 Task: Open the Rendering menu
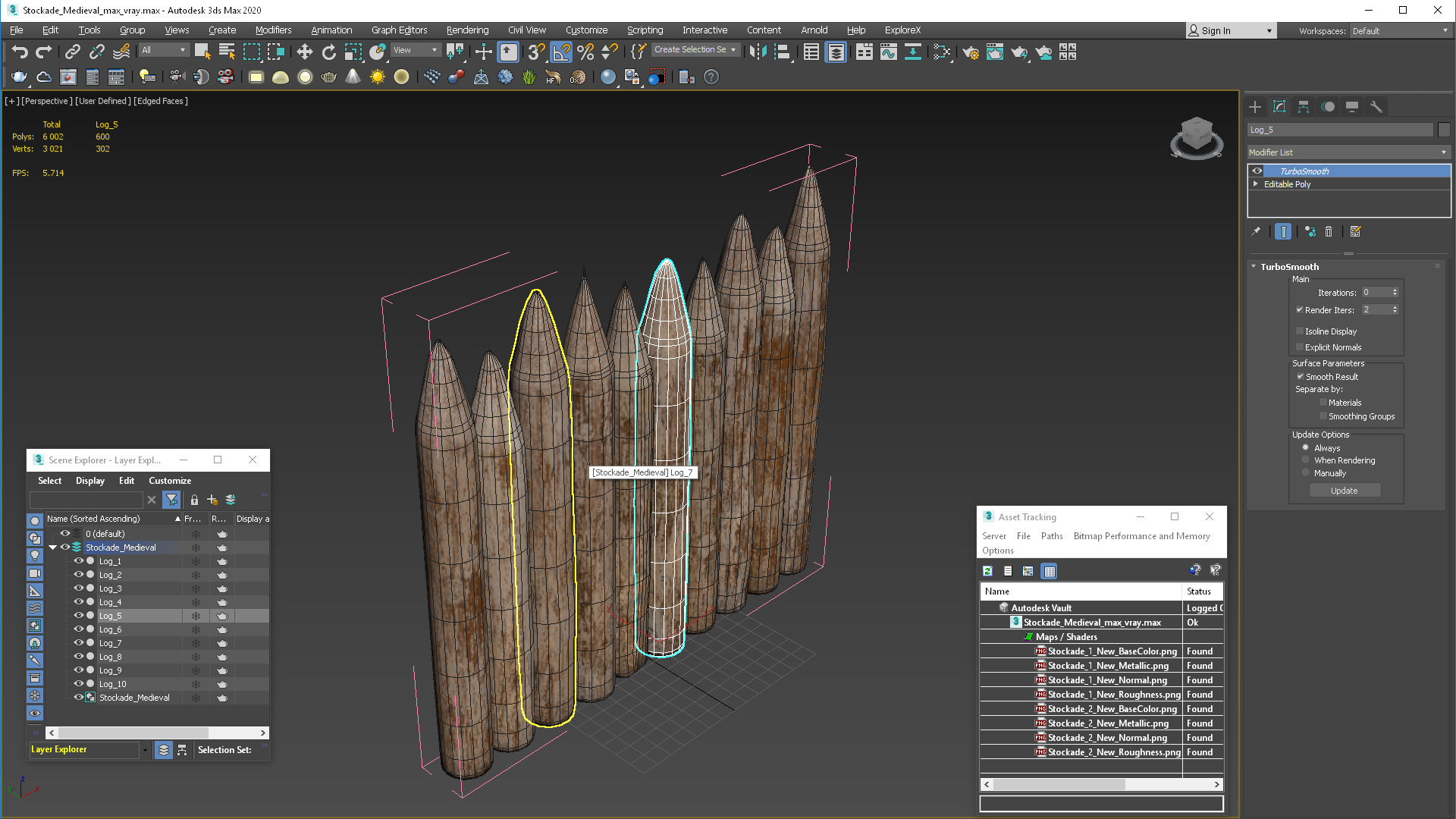click(467, 30)
